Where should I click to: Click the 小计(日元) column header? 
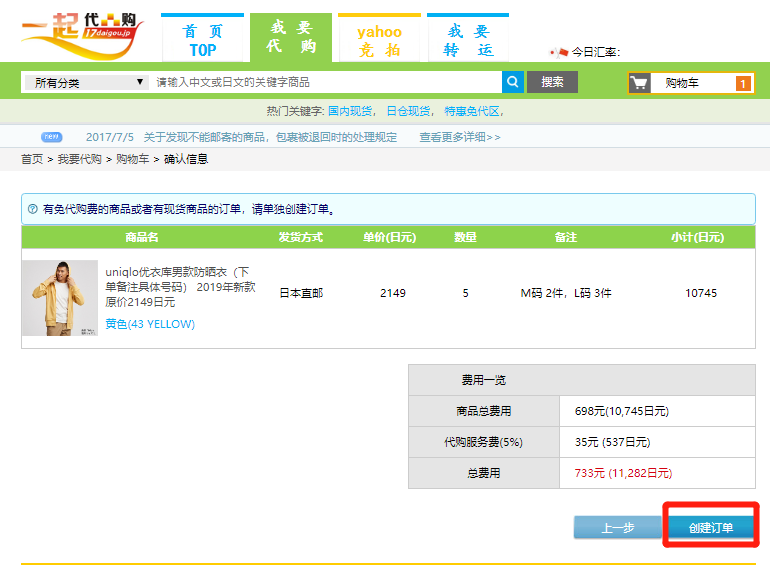pos(697,237)
